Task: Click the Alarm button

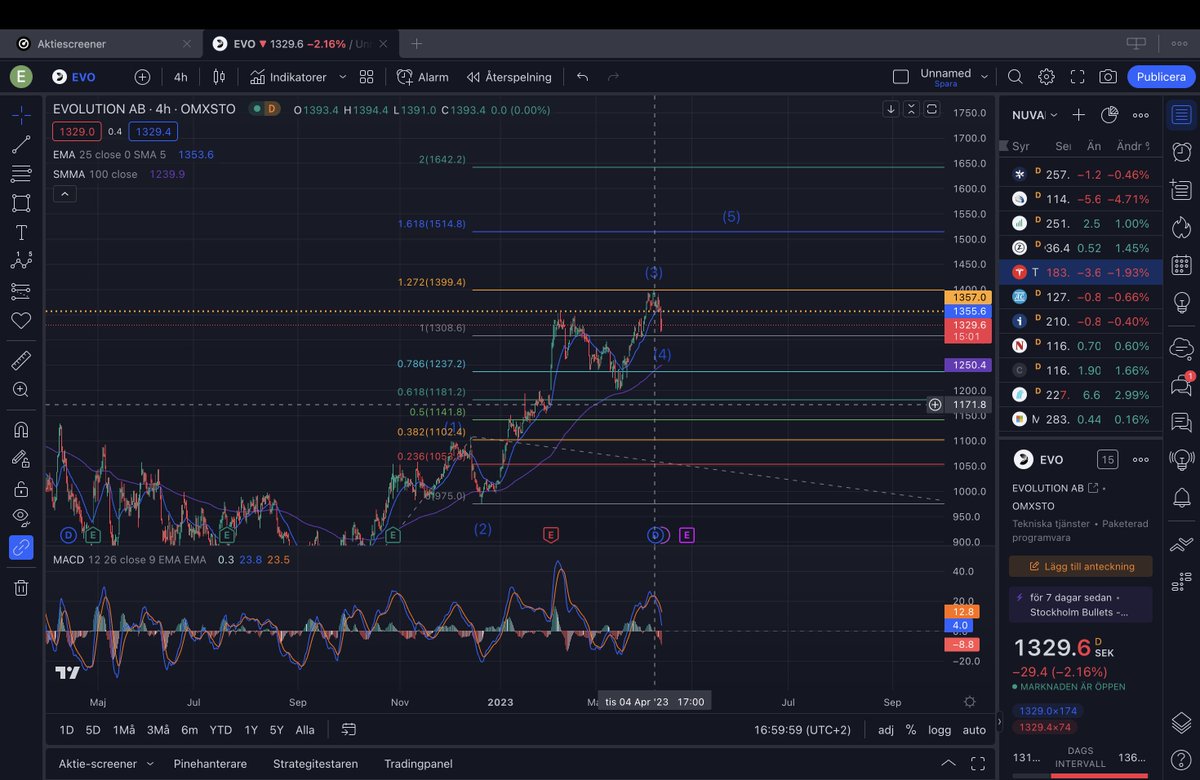Action: pos(422,77)
